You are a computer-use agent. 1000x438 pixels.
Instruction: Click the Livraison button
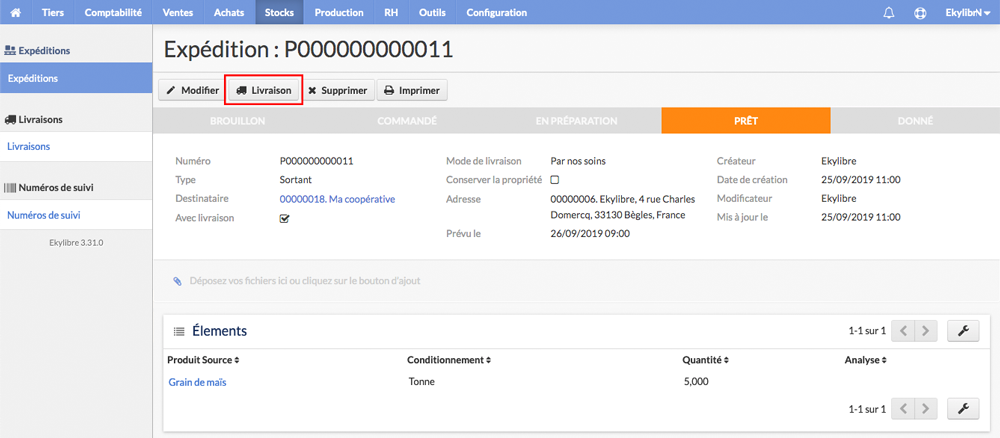263,91
